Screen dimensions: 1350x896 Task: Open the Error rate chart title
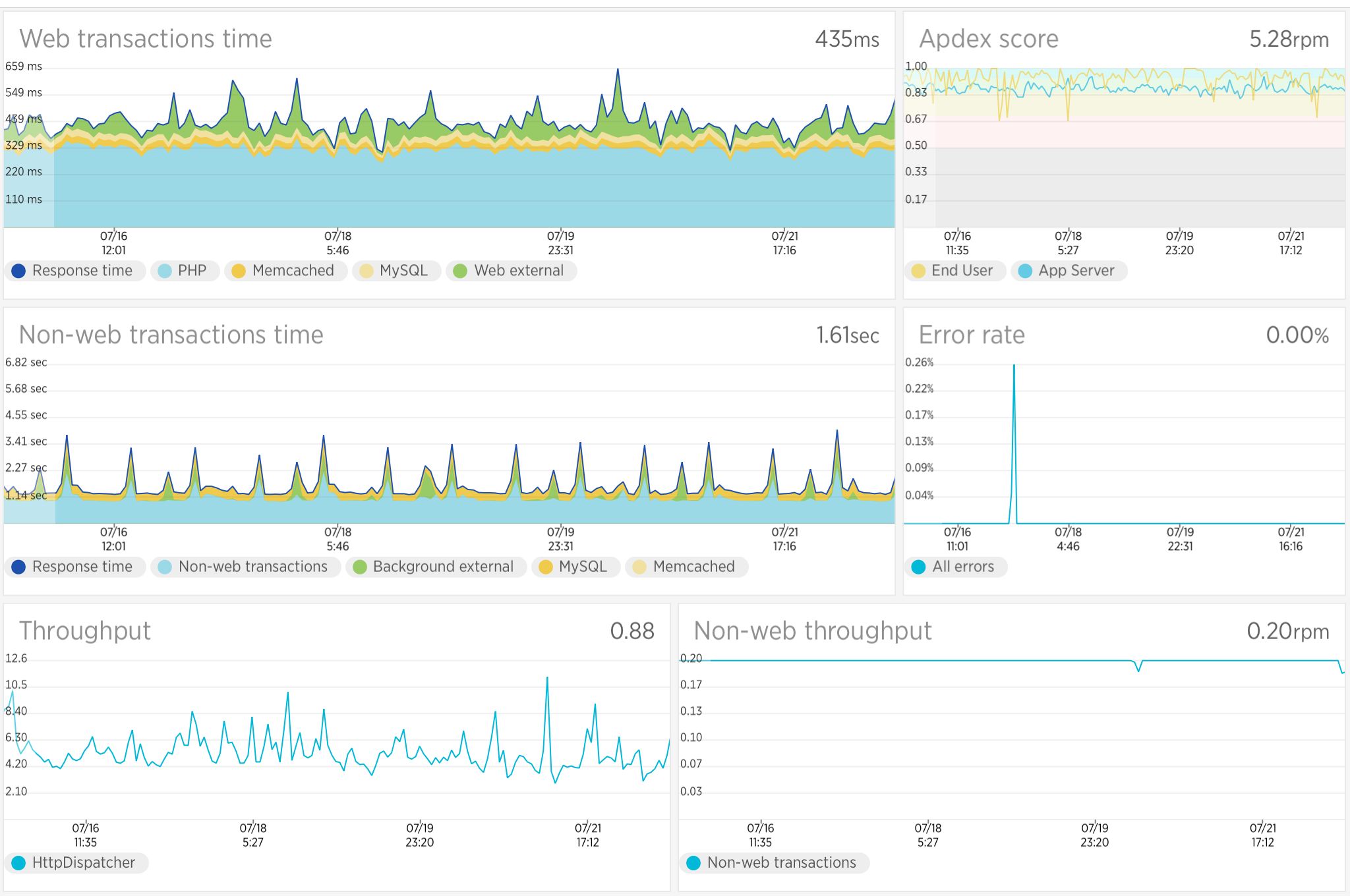pos(972,335)
